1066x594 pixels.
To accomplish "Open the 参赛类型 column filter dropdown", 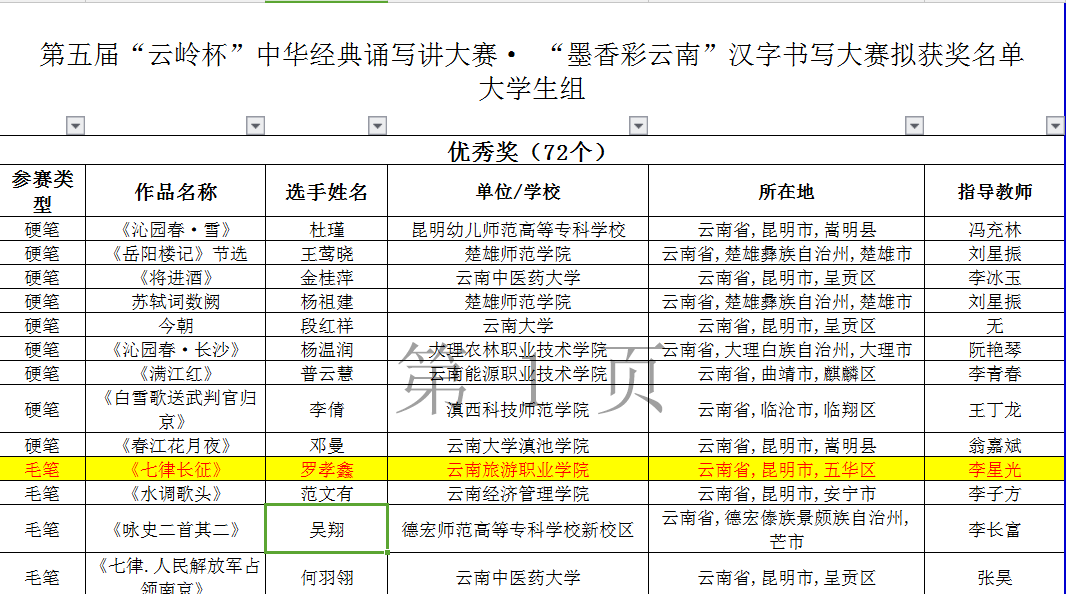I will coord(75,125).
